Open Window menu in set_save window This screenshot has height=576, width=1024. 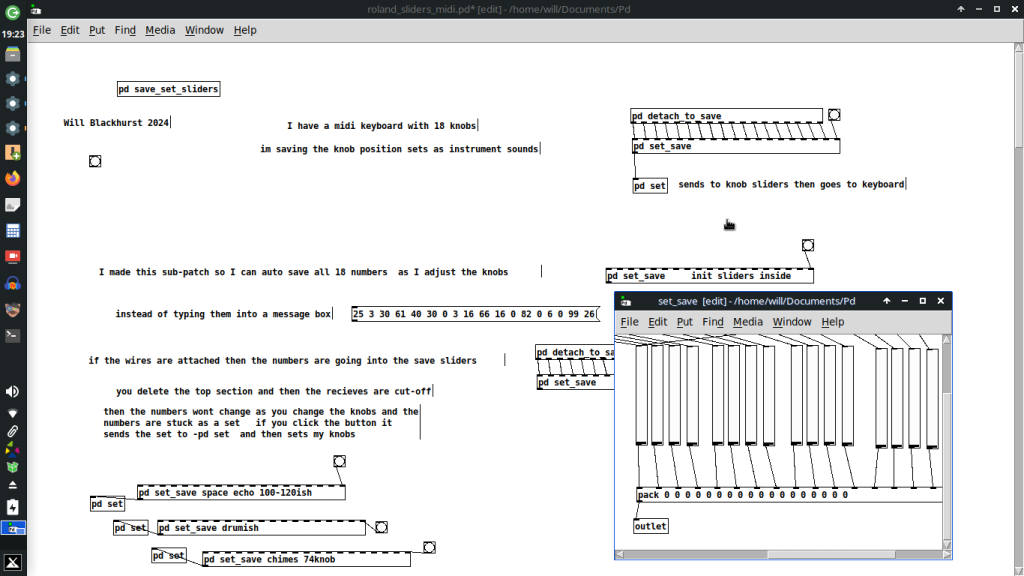(792, 322)
